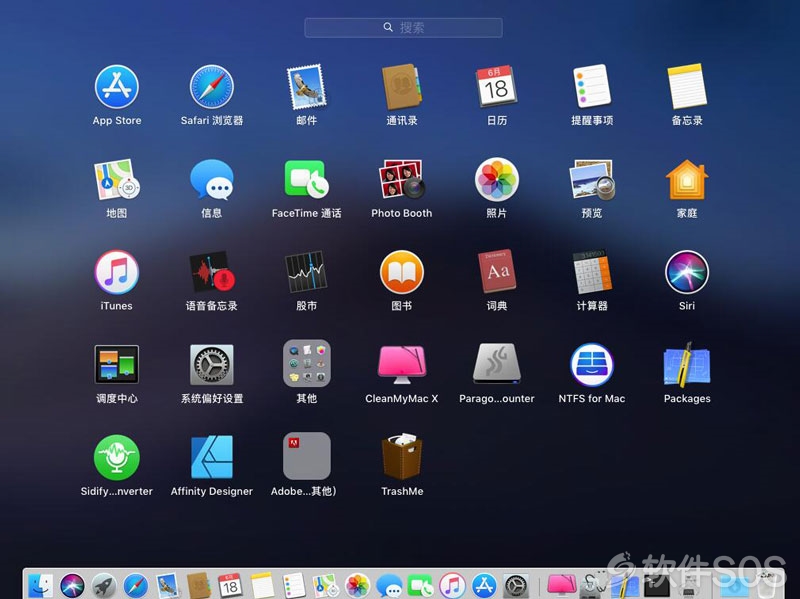Open 调度中心 Mission Control
The image size is (800, 599).
[x=117, y=364]
